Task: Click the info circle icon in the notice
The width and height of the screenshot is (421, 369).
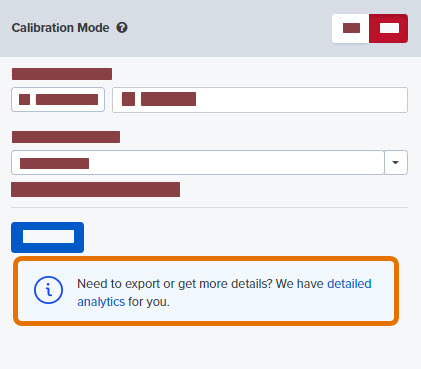Action: pyautogui.click(x=48, y=290)
